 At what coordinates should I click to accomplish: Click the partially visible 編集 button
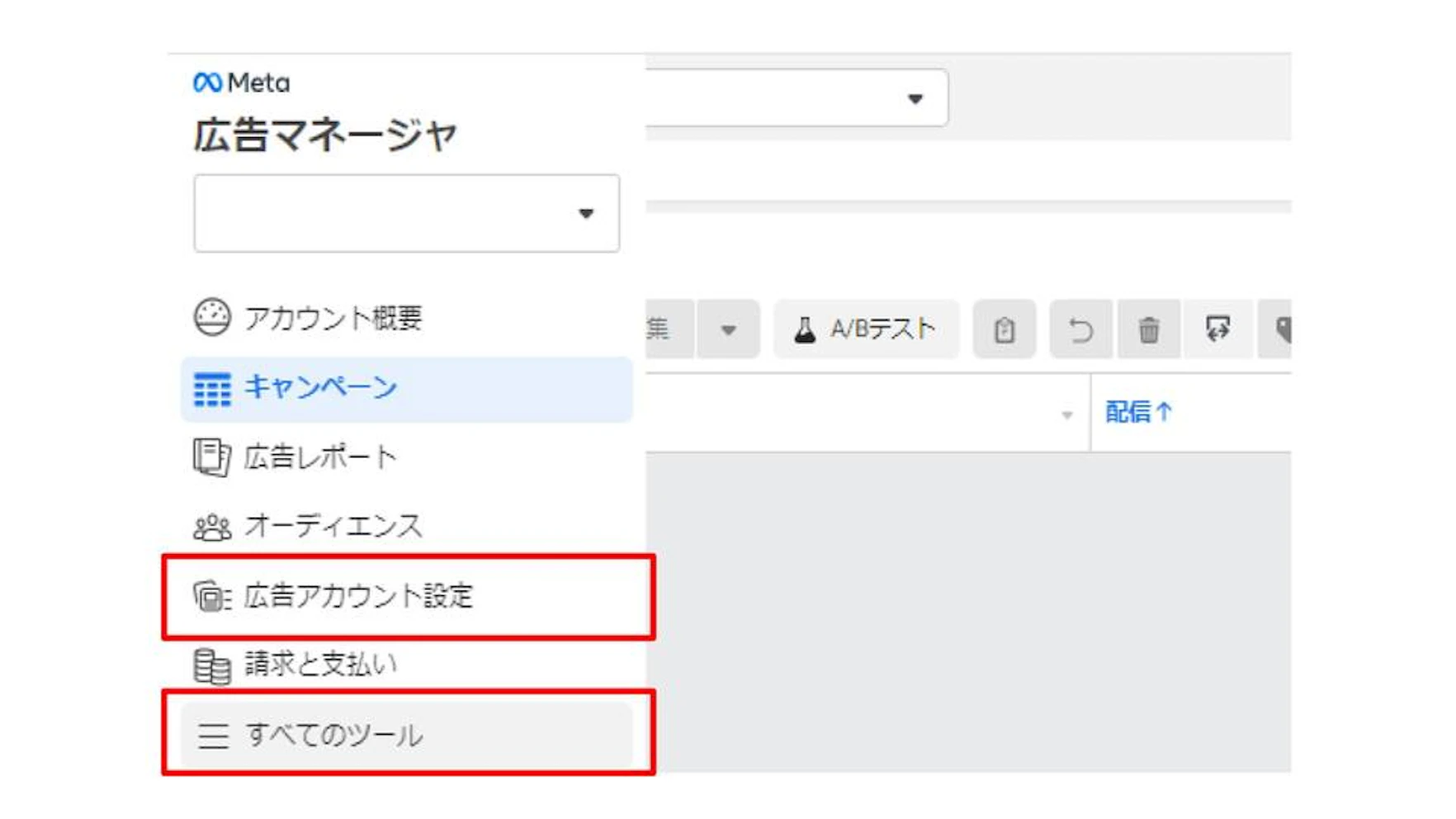coord(669,329)
